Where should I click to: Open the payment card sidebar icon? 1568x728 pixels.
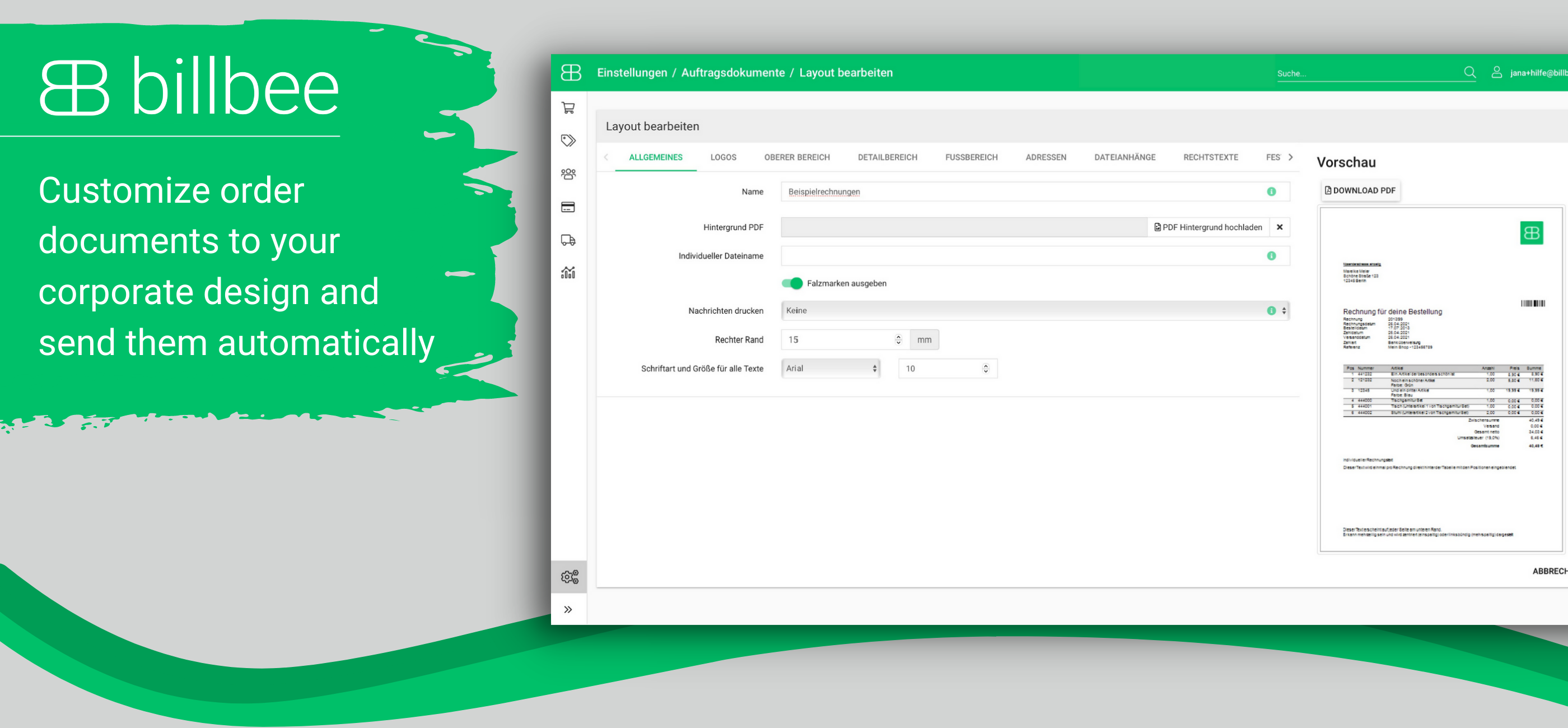[x=568, y=207]
